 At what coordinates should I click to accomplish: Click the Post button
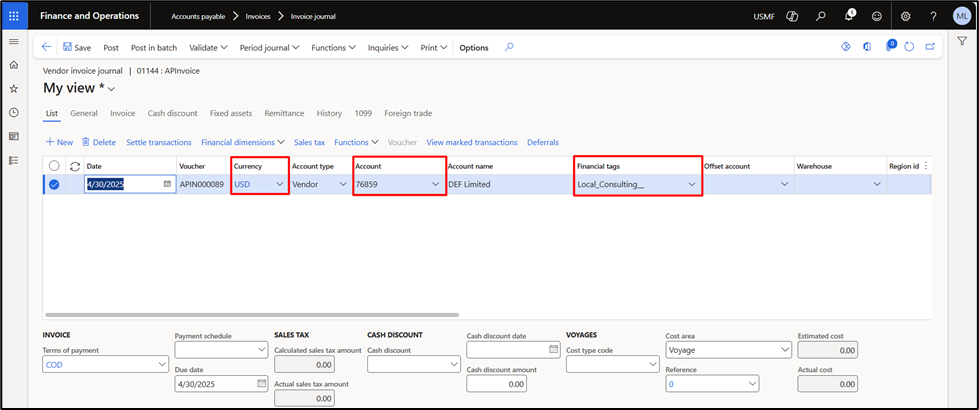[111, 47]
